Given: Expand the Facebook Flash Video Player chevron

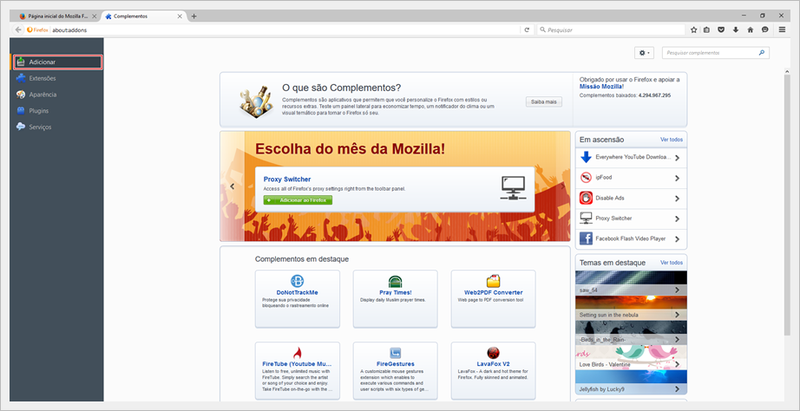Looking at the screenshot, I should tap(677, 239).
